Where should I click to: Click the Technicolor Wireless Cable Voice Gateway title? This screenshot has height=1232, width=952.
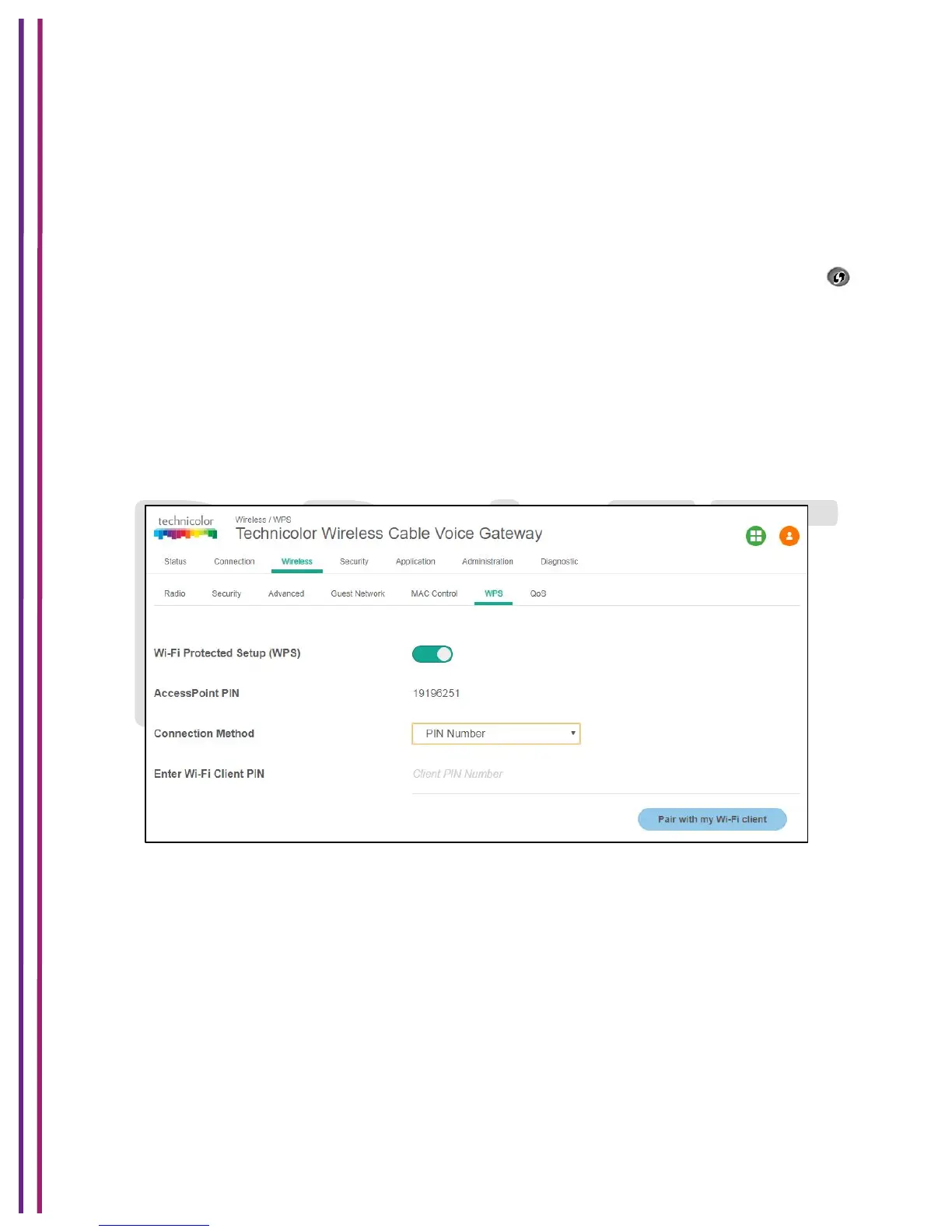[389, 534]
